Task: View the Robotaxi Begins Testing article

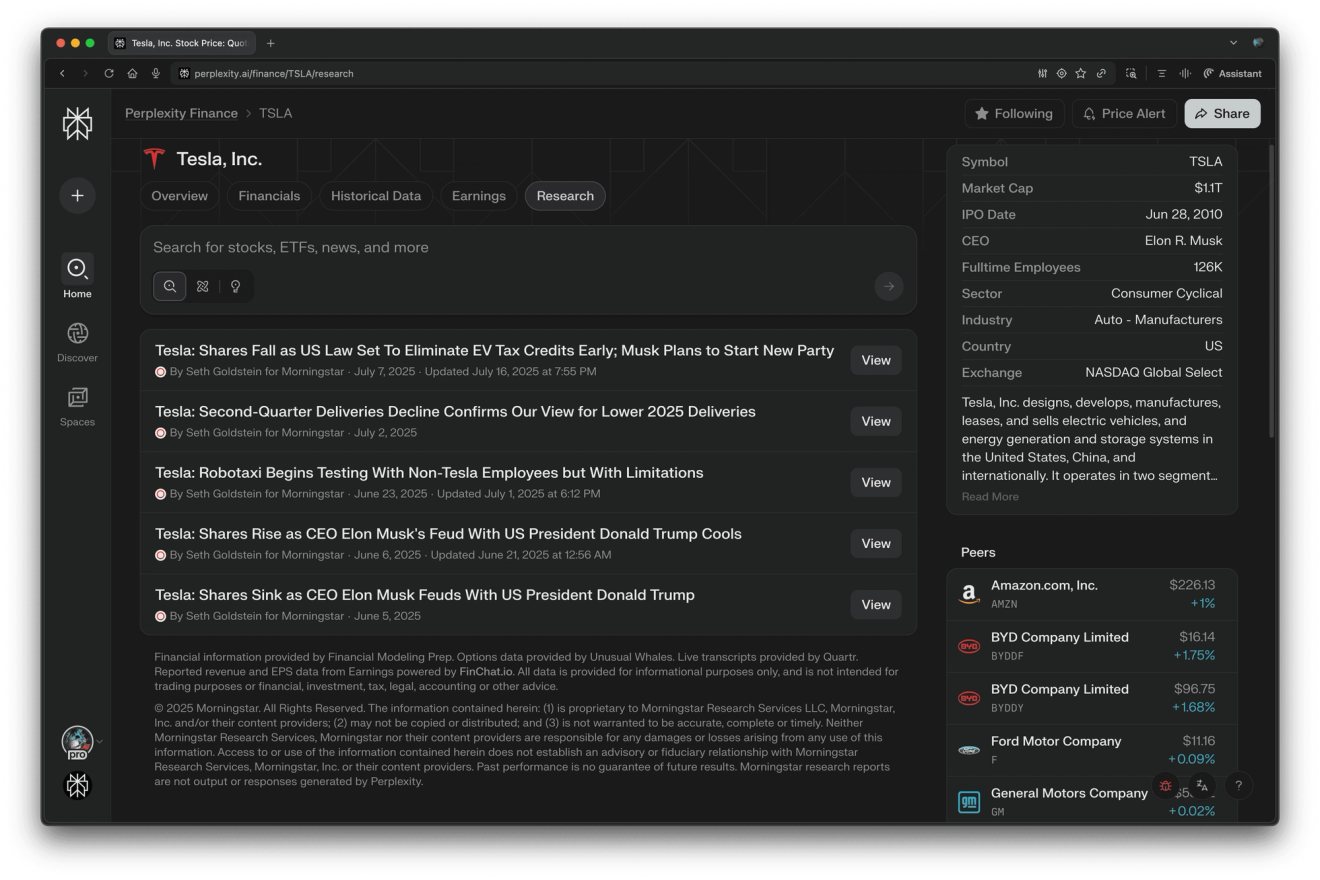Action: tap(876, 482)
